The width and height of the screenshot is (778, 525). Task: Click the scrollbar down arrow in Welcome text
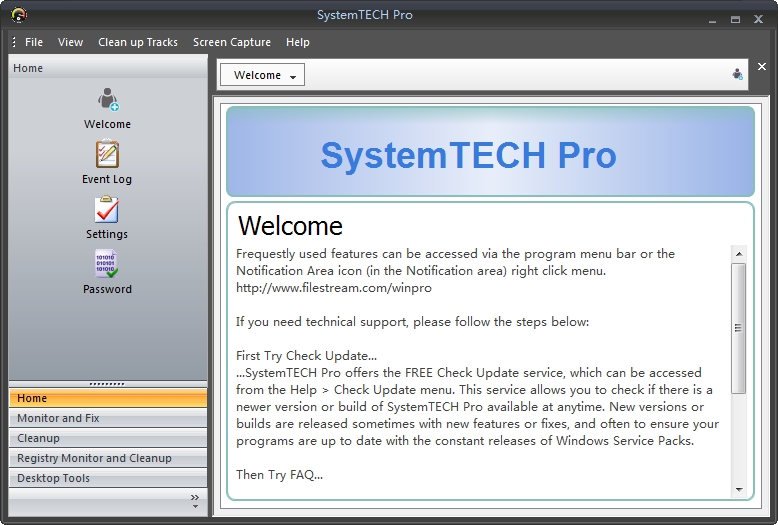click(x=739, y=489)
